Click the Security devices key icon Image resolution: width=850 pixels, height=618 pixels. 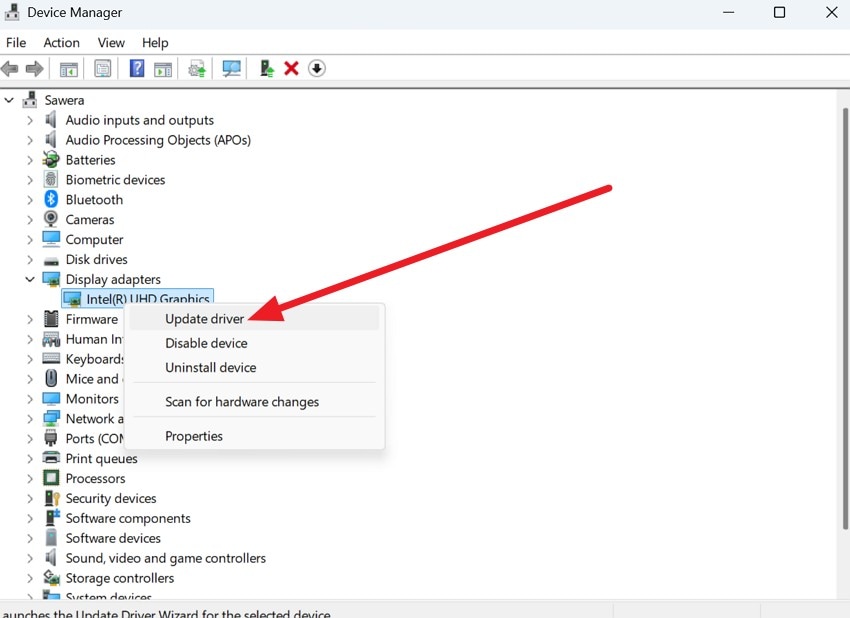51,498
